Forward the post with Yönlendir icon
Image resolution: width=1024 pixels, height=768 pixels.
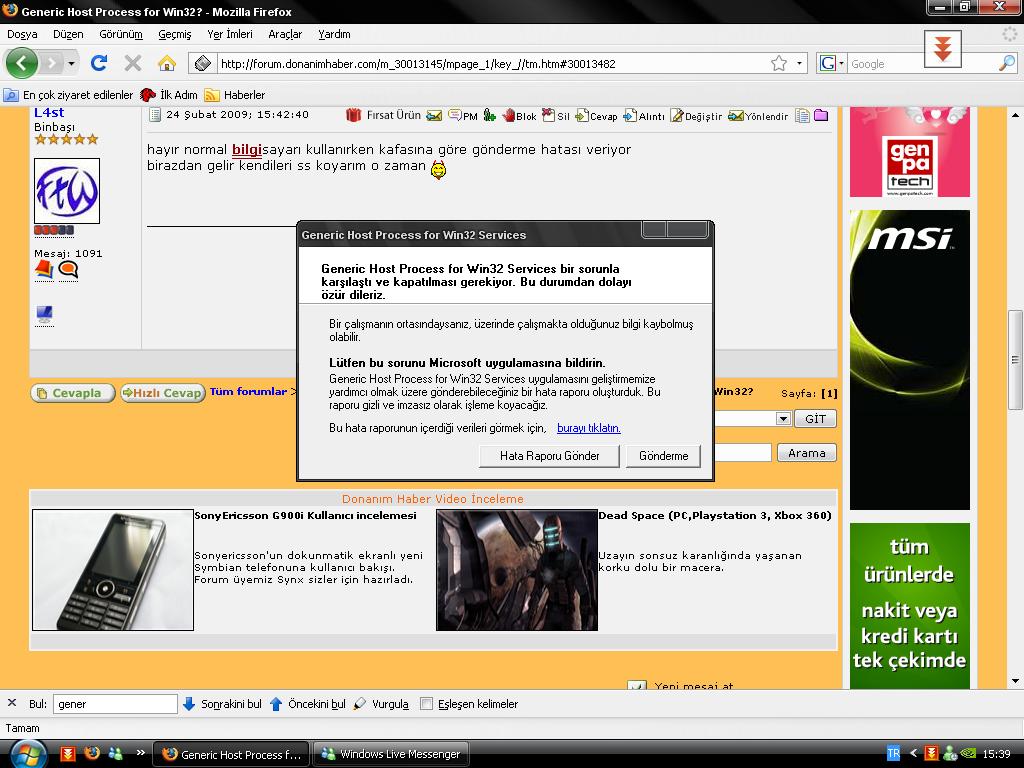tap(735, 116)
